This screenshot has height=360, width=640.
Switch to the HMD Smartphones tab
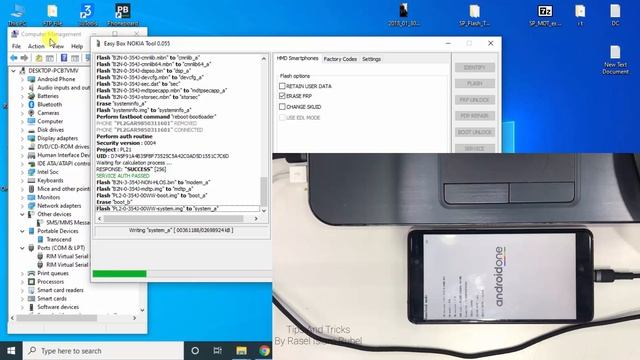[298, 58]
